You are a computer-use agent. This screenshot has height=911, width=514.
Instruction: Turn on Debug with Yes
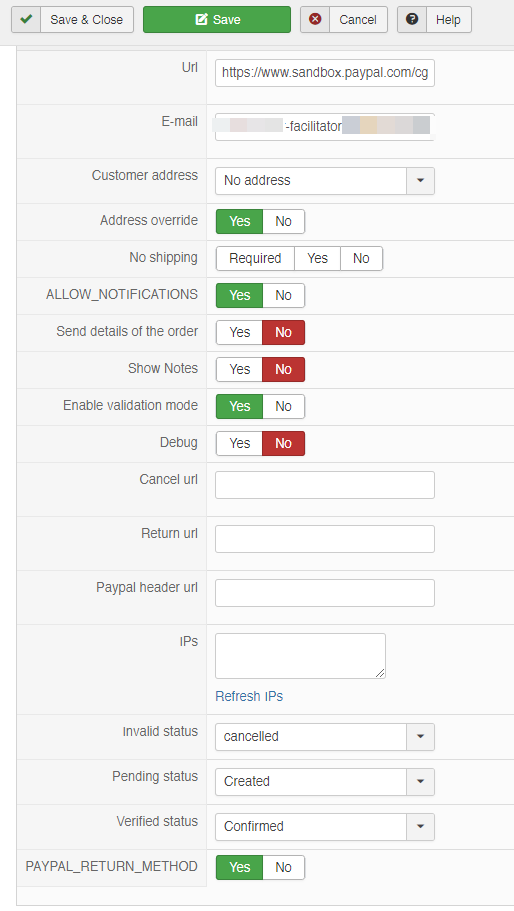[239, 443]
